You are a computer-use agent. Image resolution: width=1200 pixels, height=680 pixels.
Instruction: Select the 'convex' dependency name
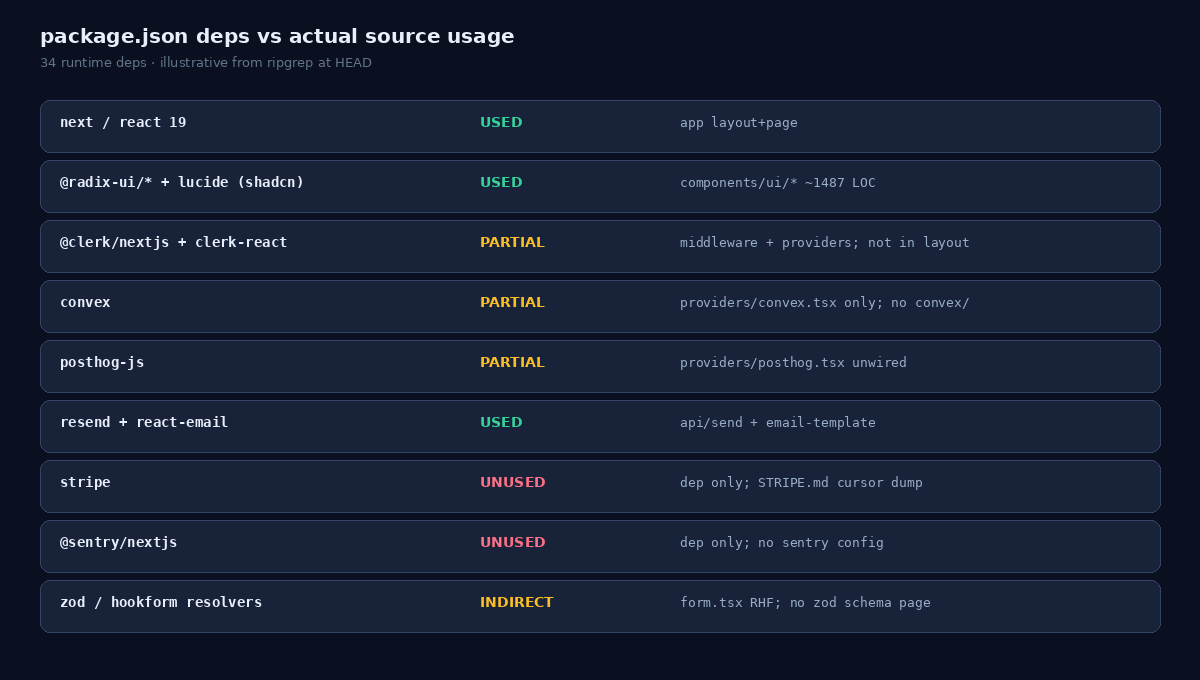point(85,303)
